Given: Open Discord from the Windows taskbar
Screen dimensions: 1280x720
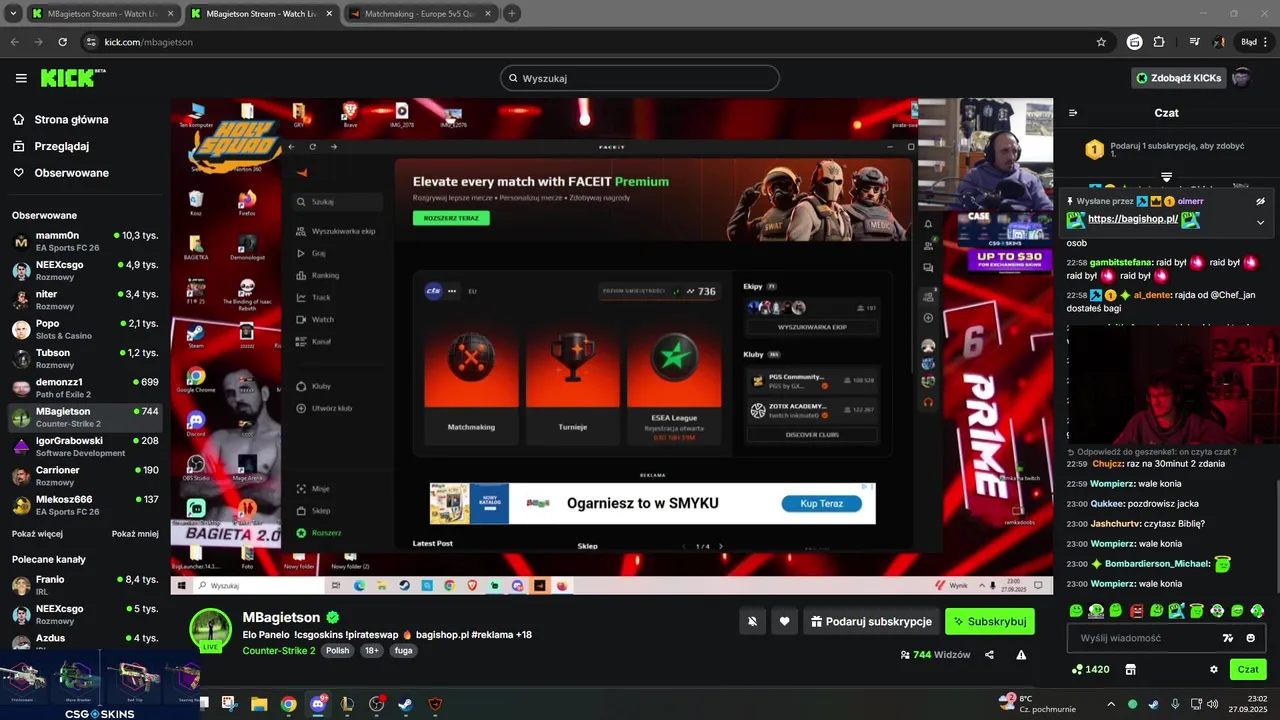Looking at the screenshot, I should tap(318, 704).
